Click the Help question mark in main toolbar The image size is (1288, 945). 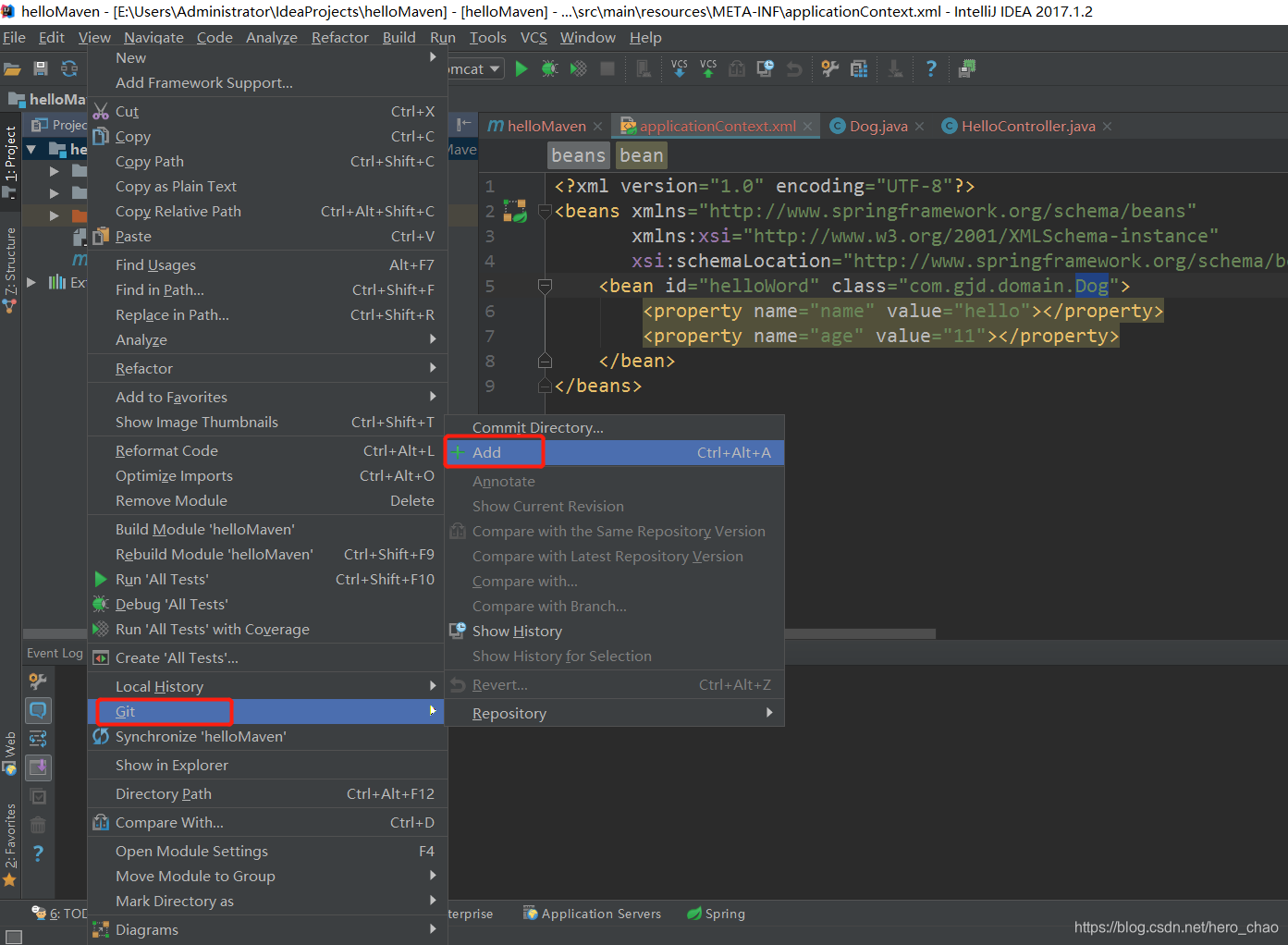click(x=931, y=68)
